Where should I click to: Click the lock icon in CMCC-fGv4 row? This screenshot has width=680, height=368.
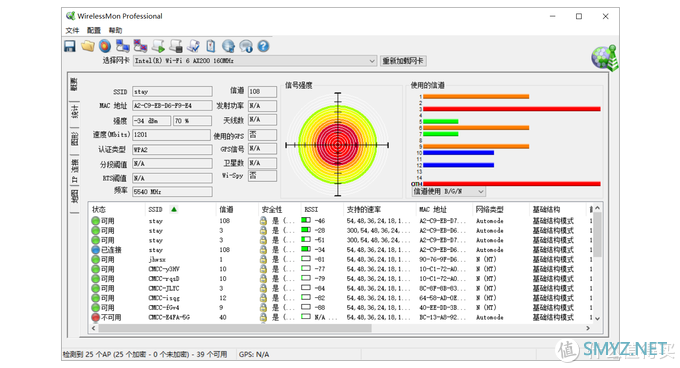pyautogui.click(x=263, y=308)
